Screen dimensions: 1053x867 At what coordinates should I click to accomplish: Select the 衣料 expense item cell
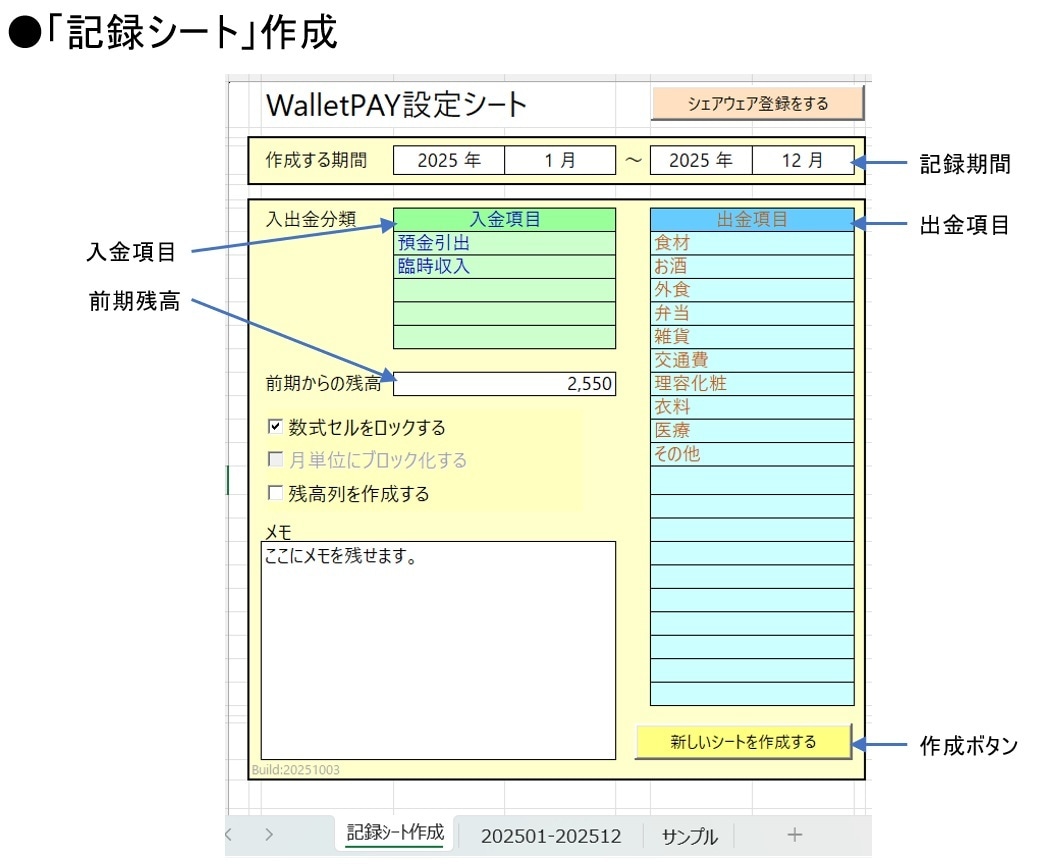752,407
